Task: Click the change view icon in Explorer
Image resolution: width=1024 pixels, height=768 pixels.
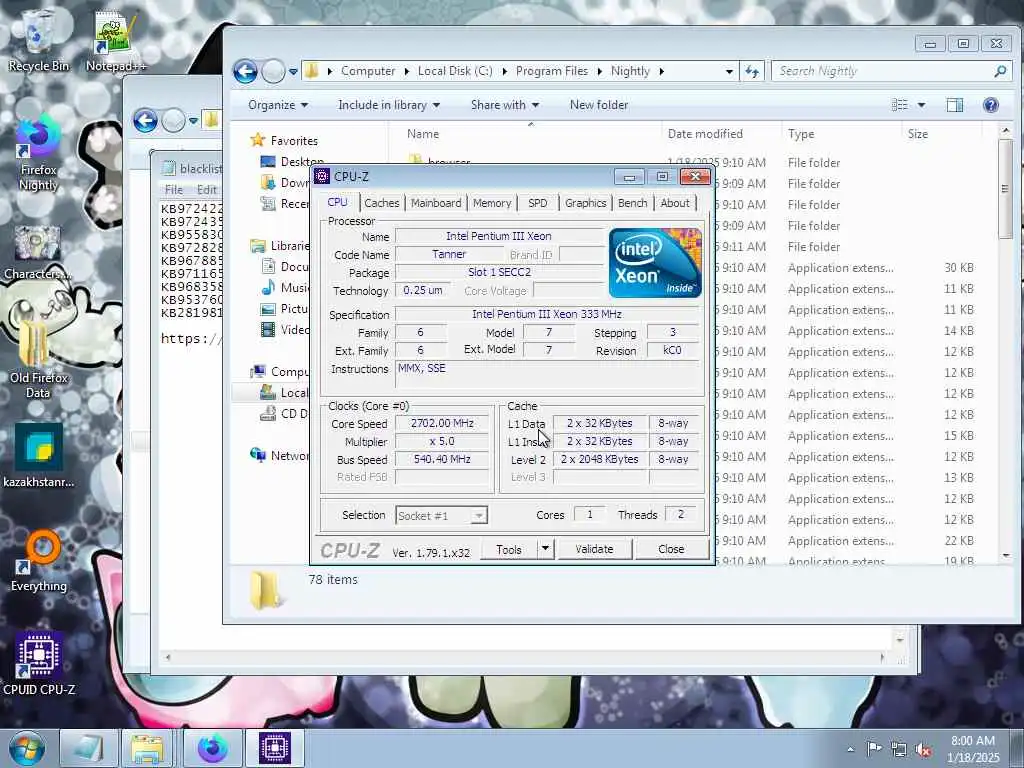Action: (x=900, y=104)
